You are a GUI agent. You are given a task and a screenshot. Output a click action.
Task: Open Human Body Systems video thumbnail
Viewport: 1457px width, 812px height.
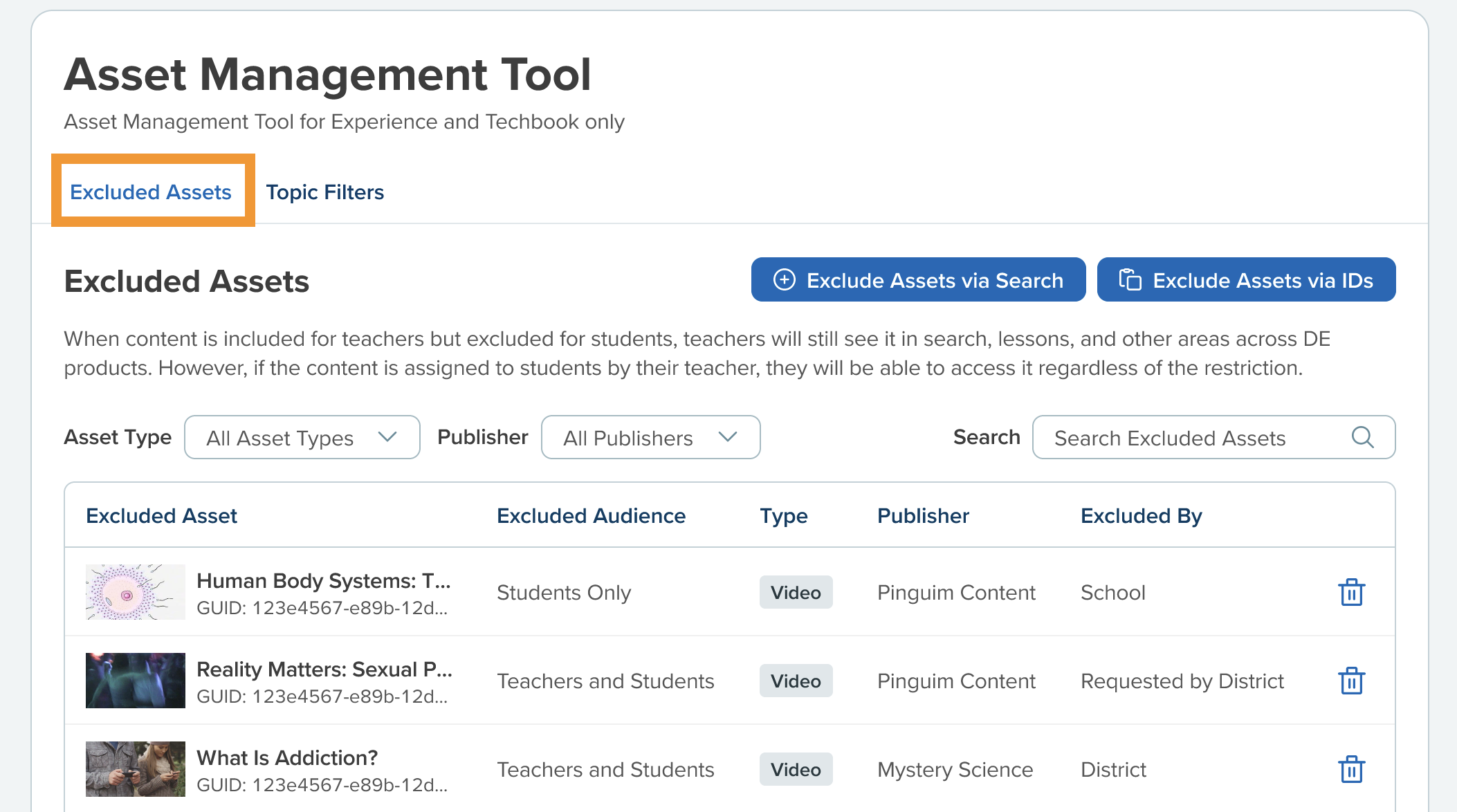(x=135, y=592)
